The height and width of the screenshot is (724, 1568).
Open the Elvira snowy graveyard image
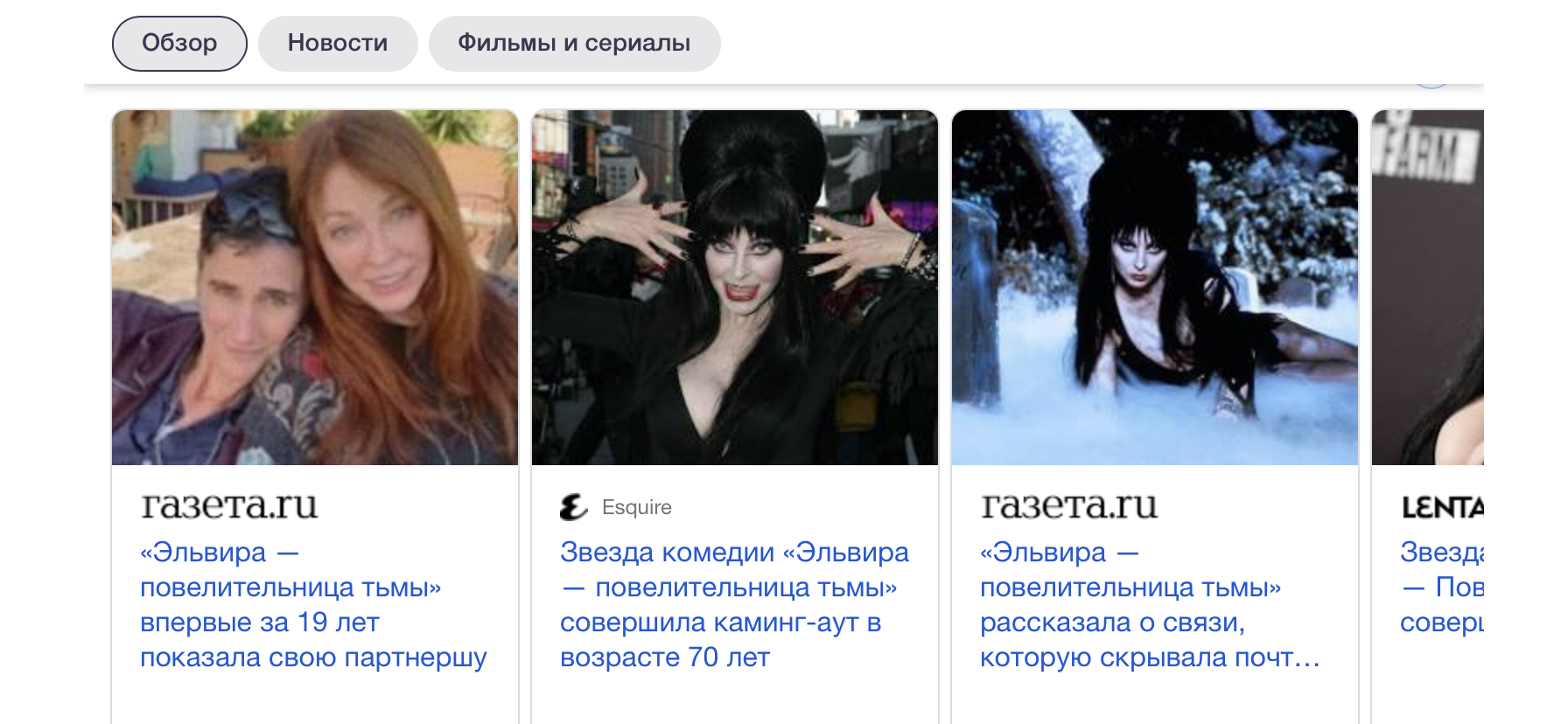[1155, 288]
